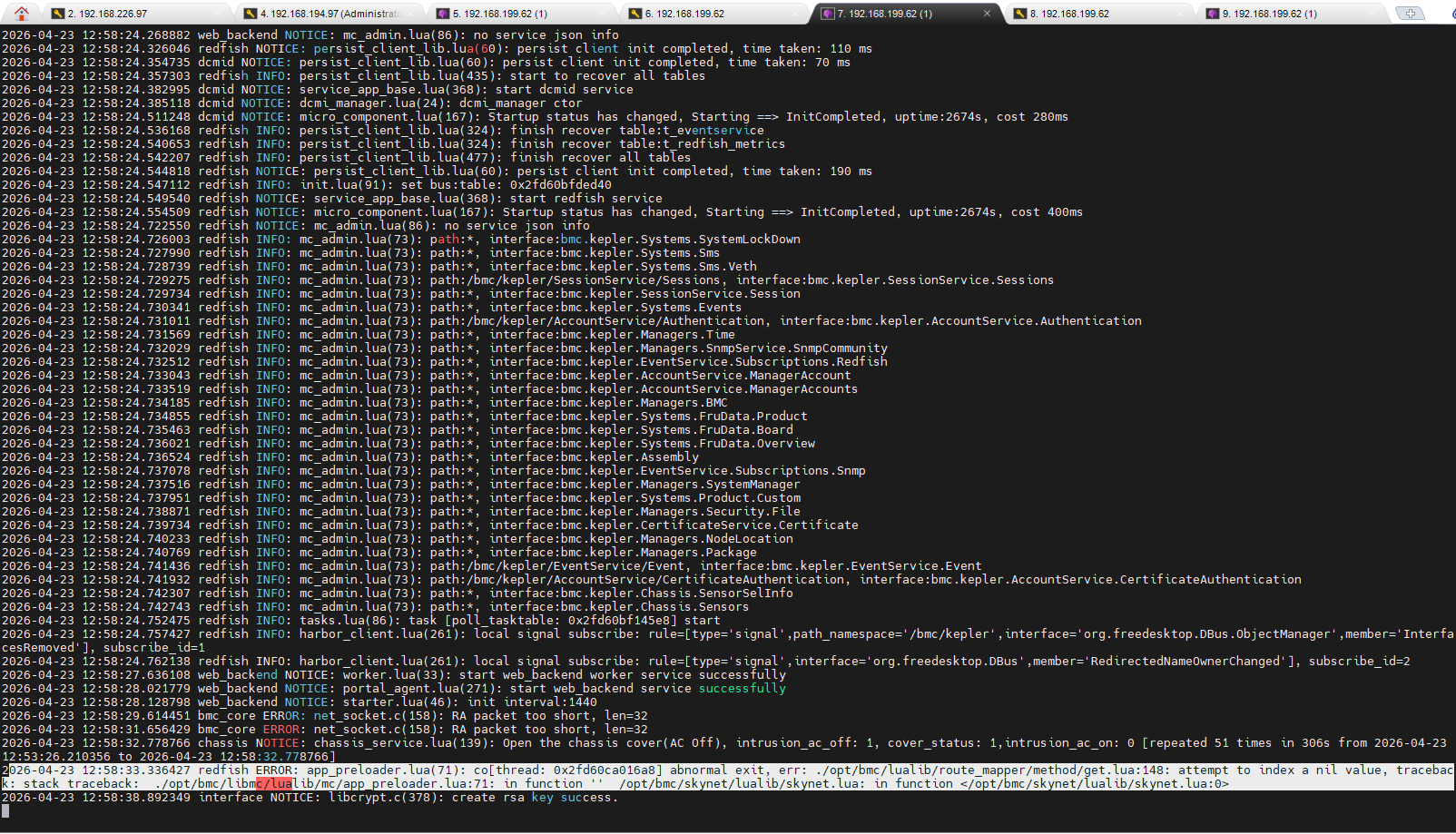The width and height of the screenshot is (1456, 834).
Task: Close the active tab 7. 192.168.199.62 (1)
Action: (x=988, y=14)
